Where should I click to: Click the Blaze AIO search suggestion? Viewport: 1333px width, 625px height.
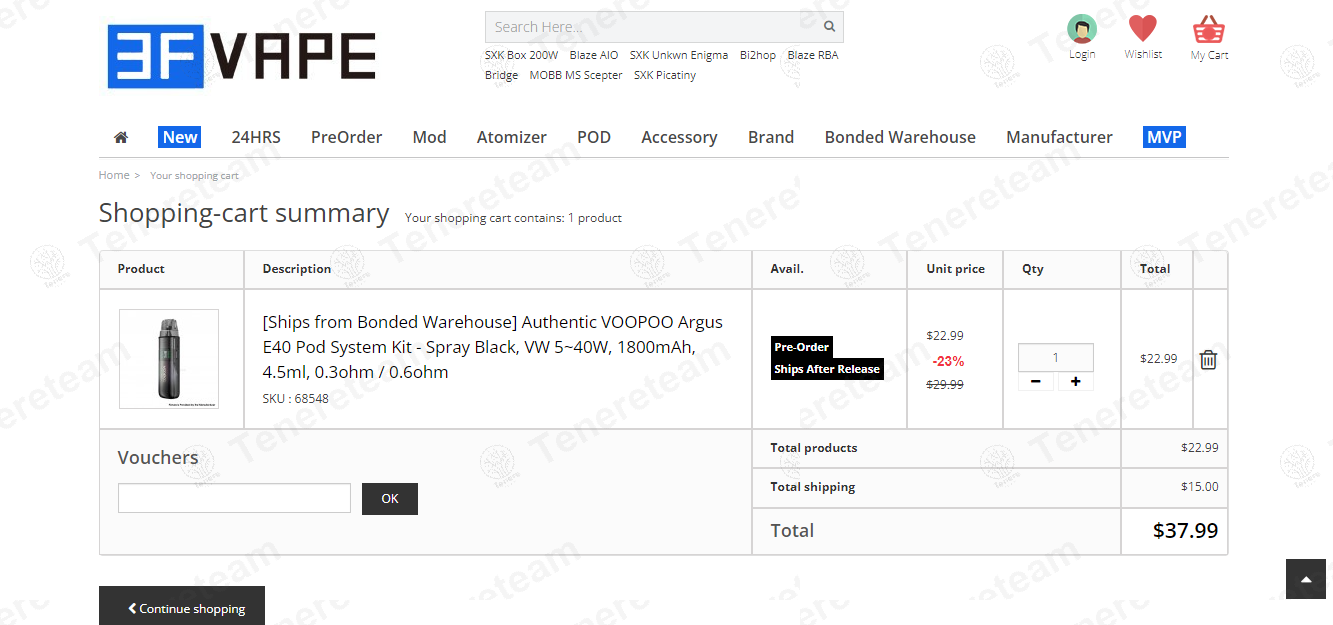click(594, 55)
